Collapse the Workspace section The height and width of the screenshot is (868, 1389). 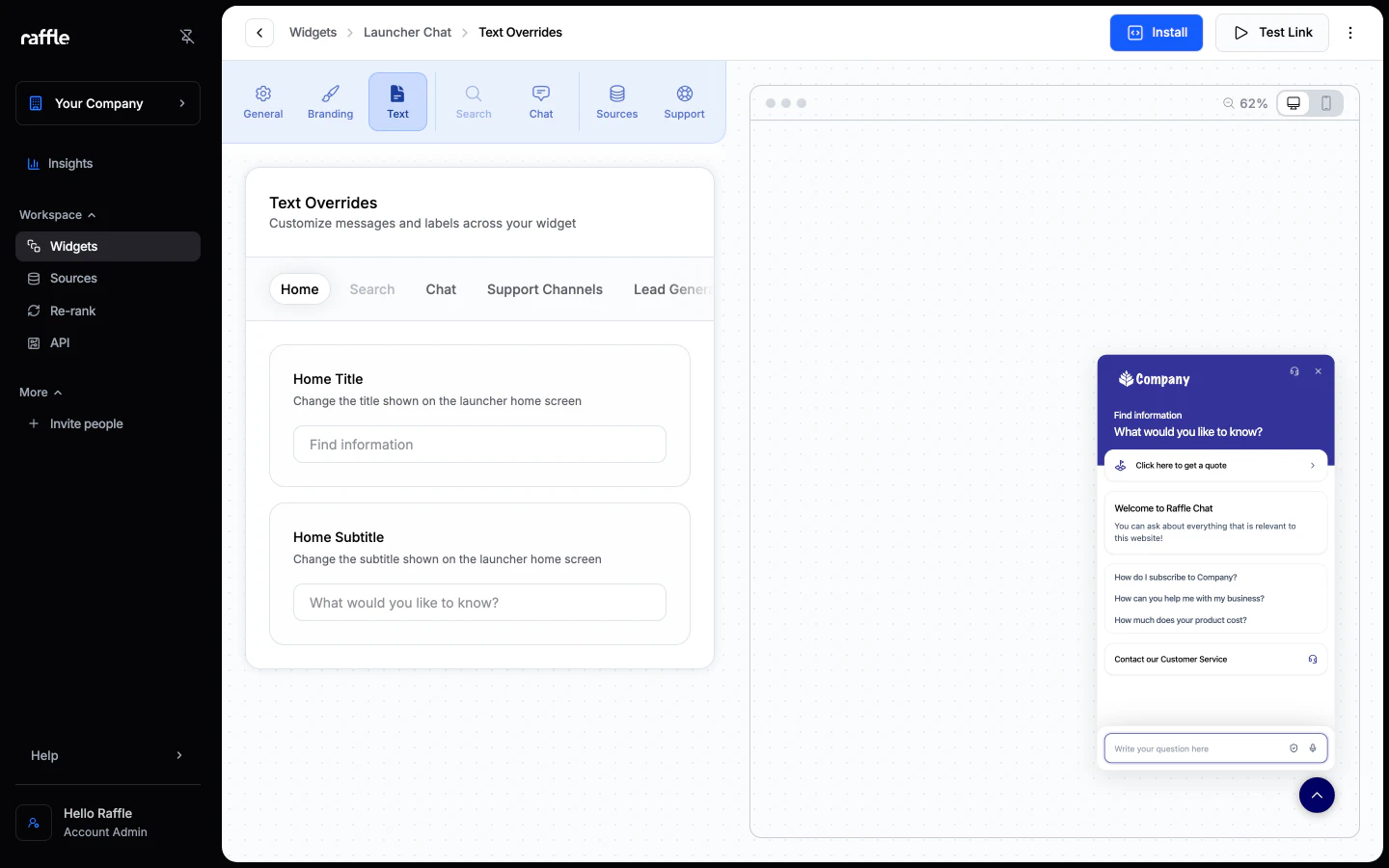pyautogui.click(x=58, y=215)
